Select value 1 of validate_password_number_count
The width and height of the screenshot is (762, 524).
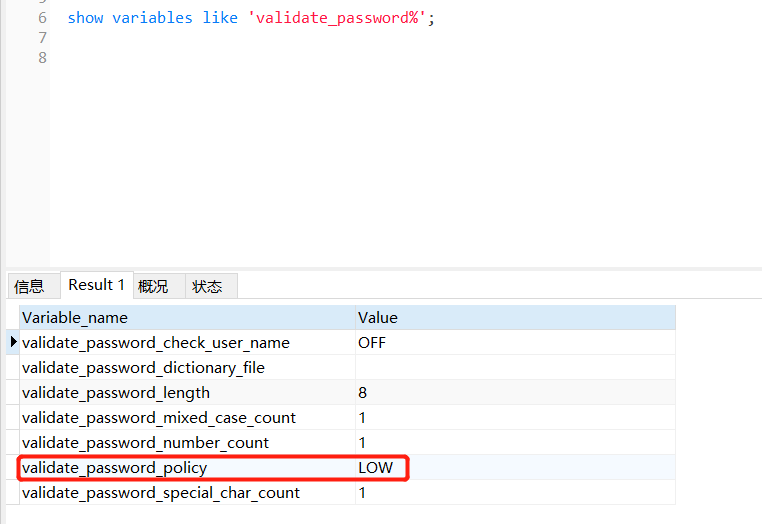(515, 443)
